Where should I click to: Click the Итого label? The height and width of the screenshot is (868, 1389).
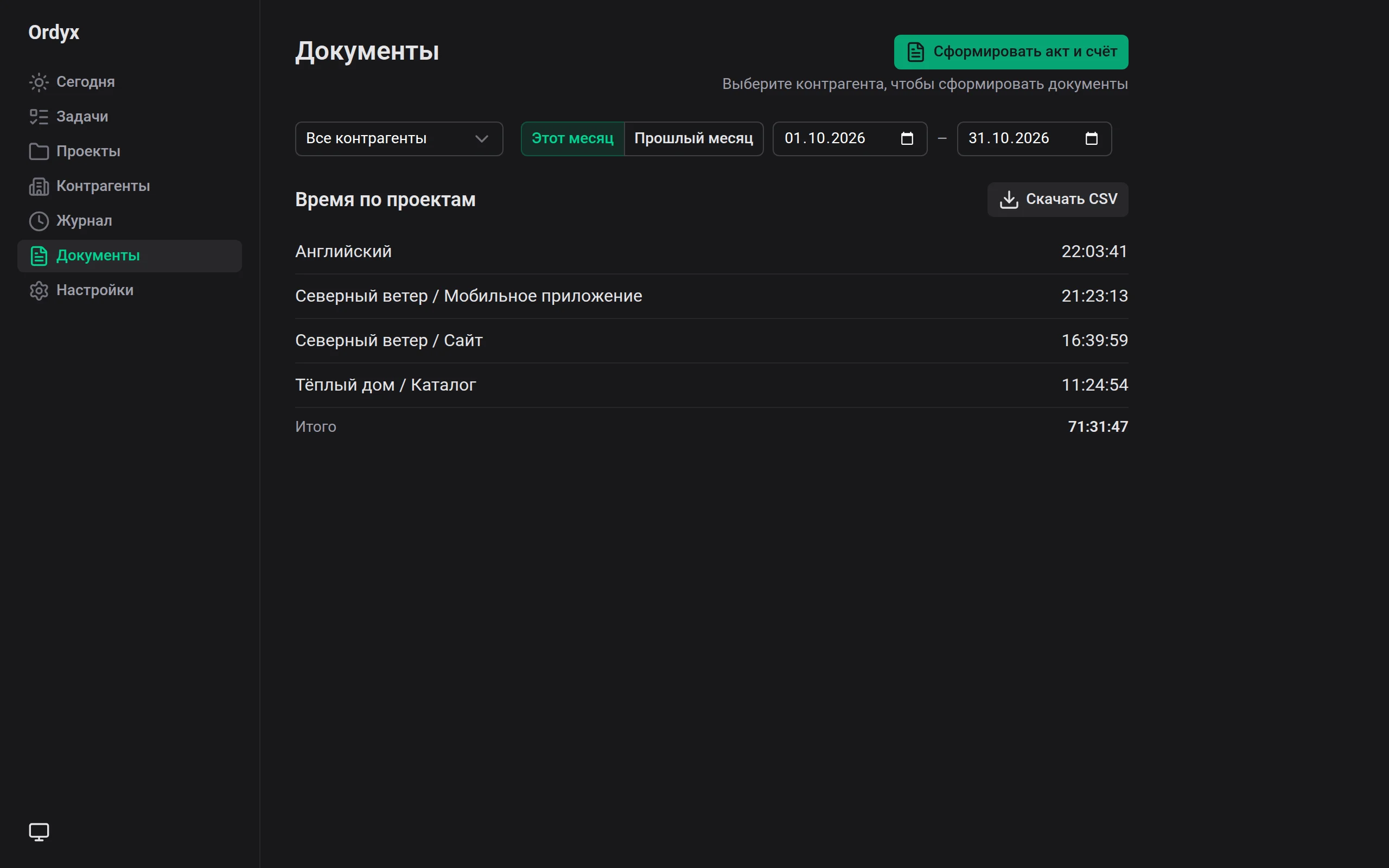316,426
